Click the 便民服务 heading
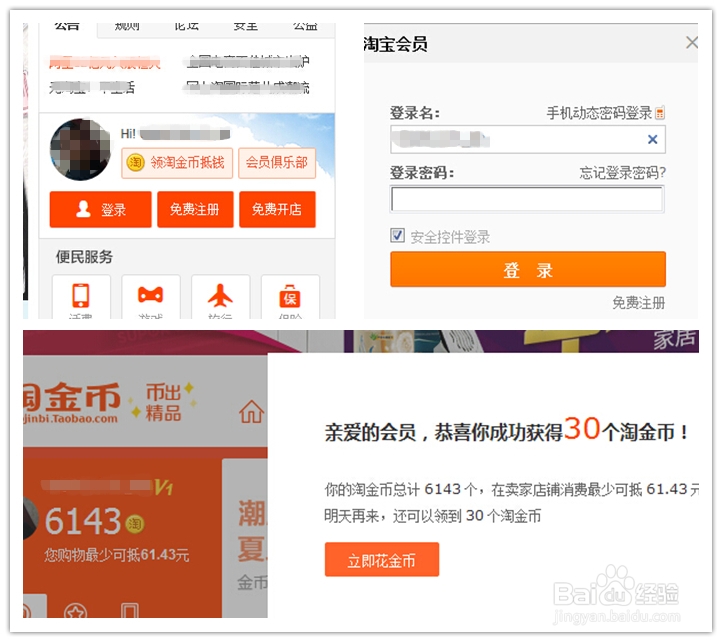 point(84,257)
